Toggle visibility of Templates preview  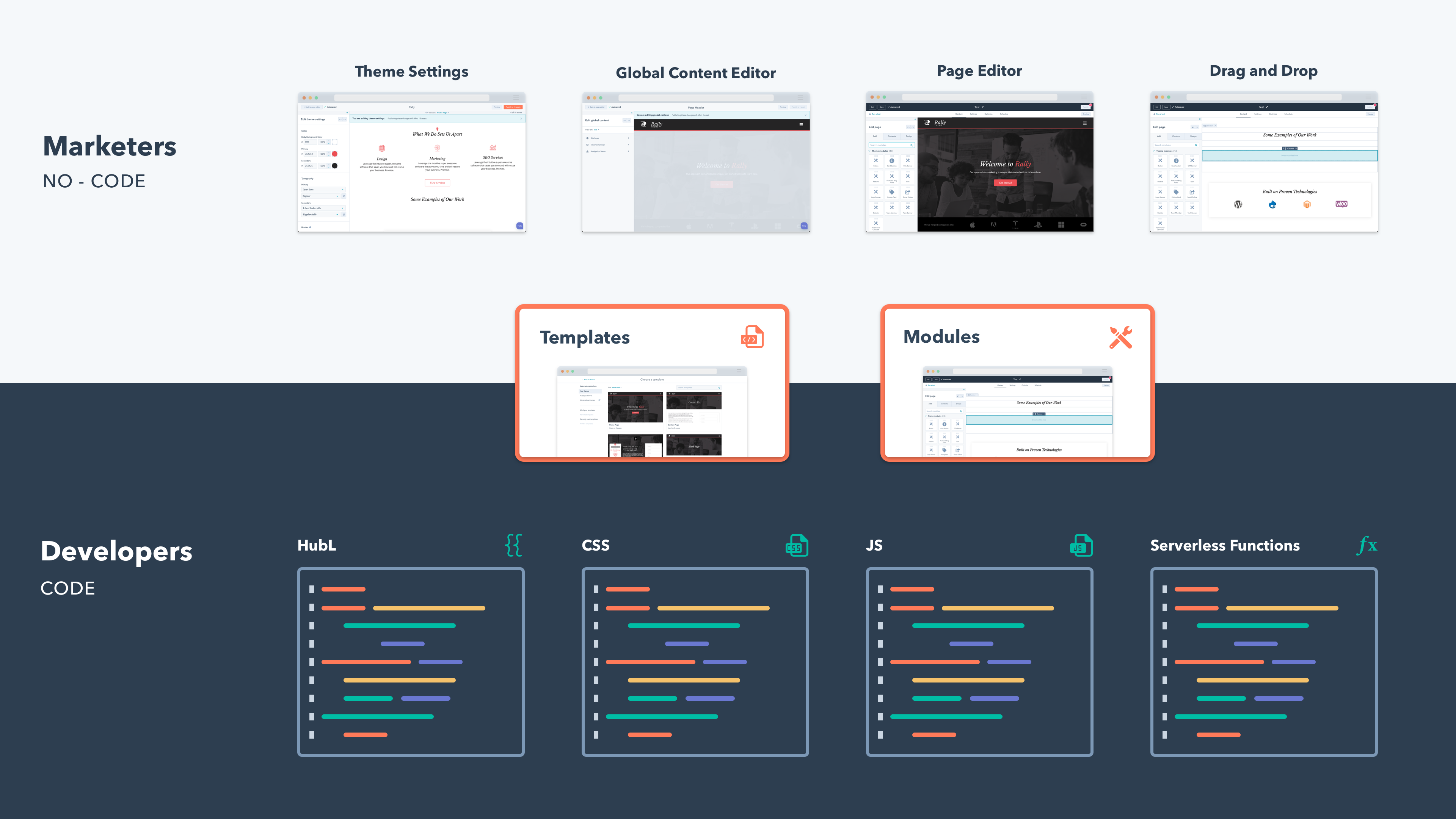coord(752,337)
